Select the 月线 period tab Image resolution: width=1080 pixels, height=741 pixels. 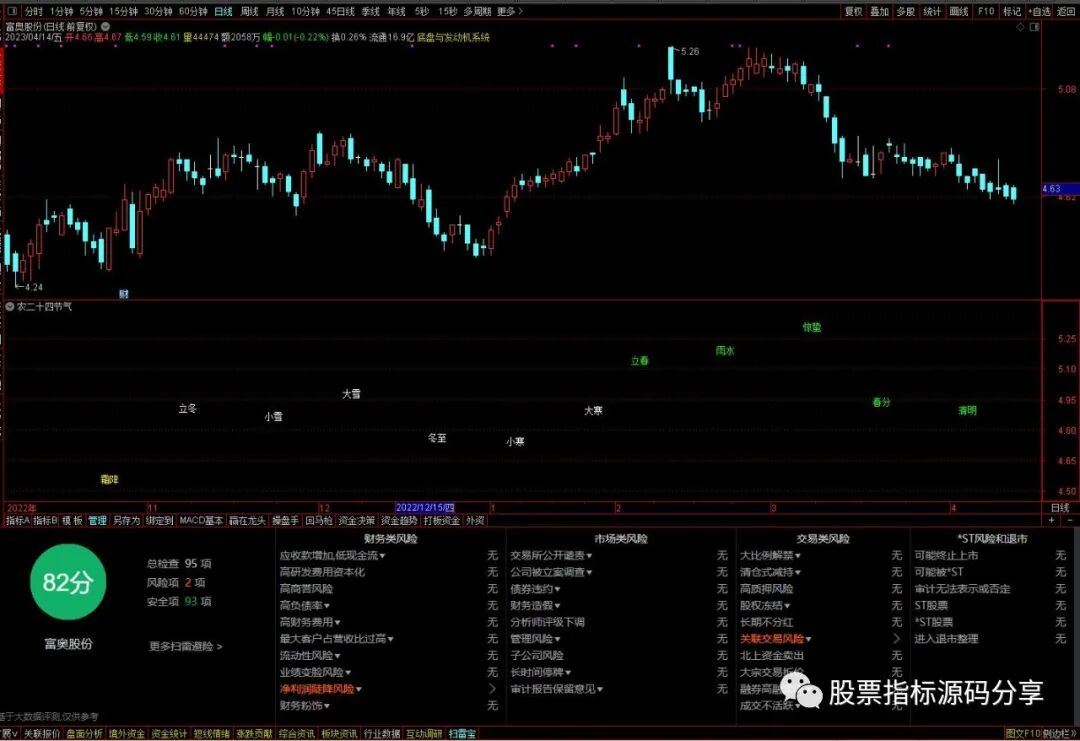tap(275, 12)
